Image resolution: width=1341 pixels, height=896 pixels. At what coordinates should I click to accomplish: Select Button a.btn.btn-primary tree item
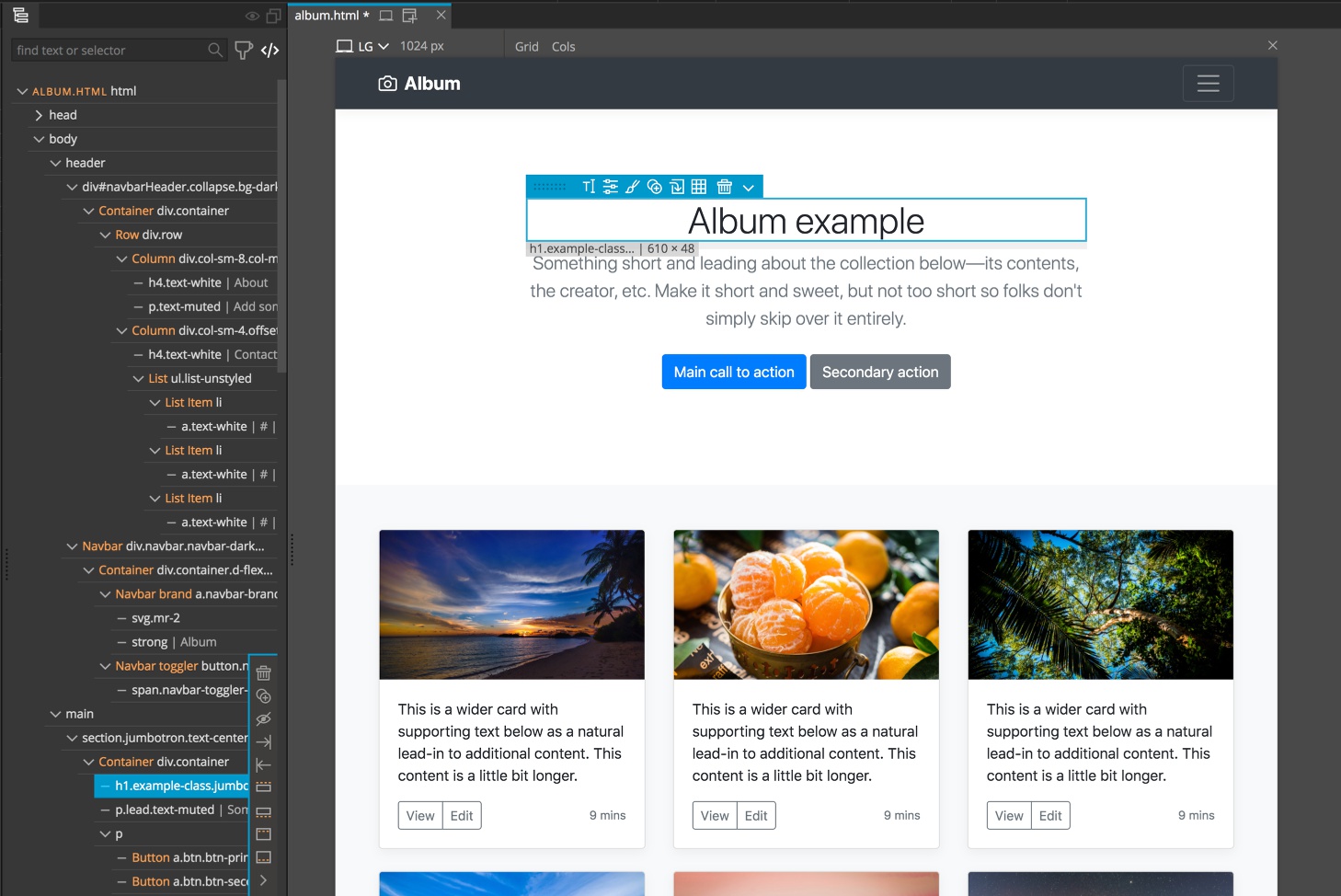[189, 857]
